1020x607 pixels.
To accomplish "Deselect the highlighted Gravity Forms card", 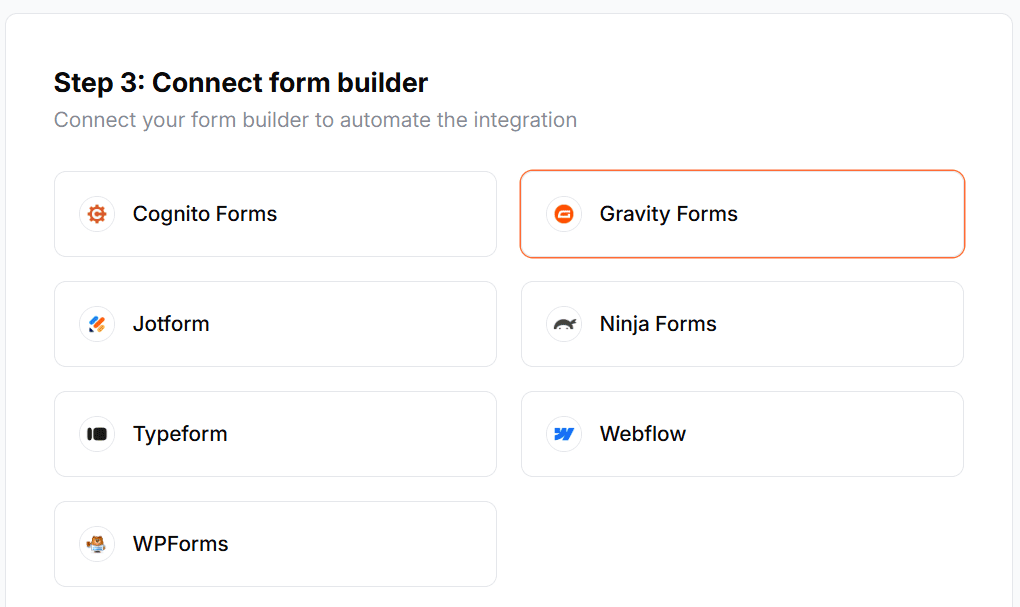I will coord(742,213).
